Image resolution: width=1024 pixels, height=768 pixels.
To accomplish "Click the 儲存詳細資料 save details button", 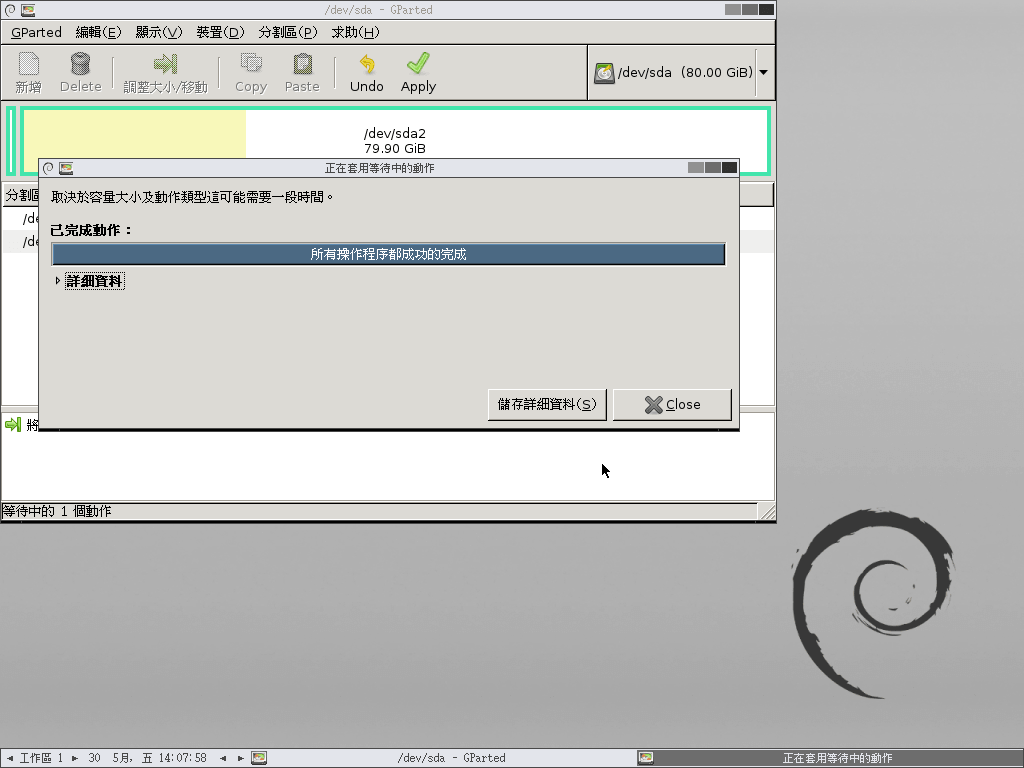I will pos(546,404).
